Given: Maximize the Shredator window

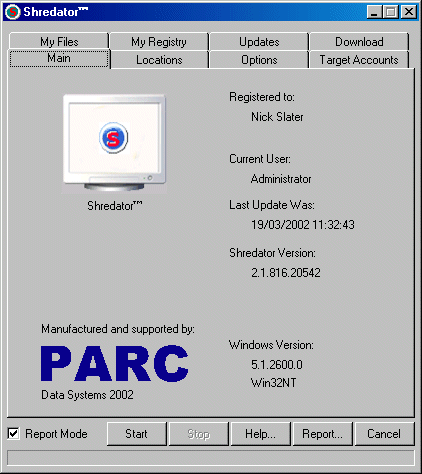Looking at the screenshot, I should tap(391, 12).
